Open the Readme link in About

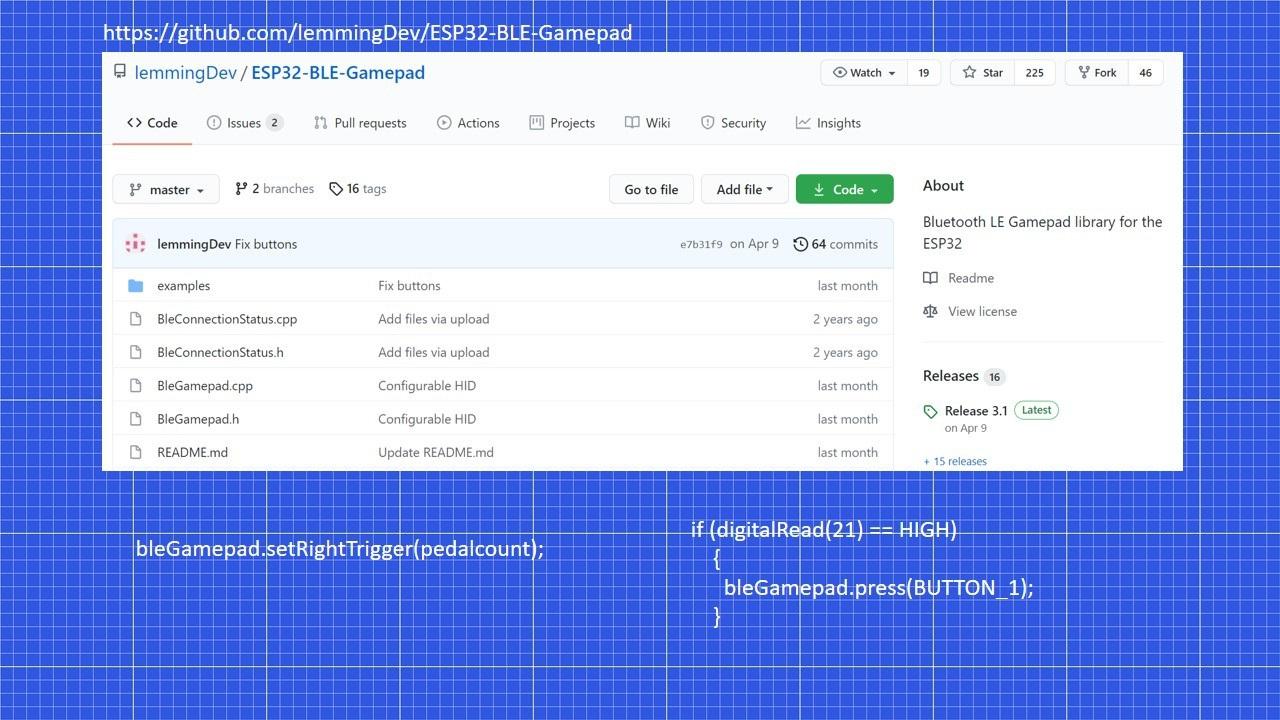pos(959,278)
